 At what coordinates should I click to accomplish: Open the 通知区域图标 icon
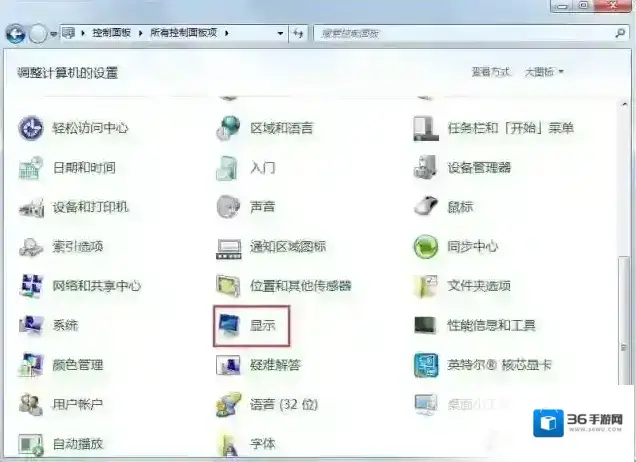(229, 248)
